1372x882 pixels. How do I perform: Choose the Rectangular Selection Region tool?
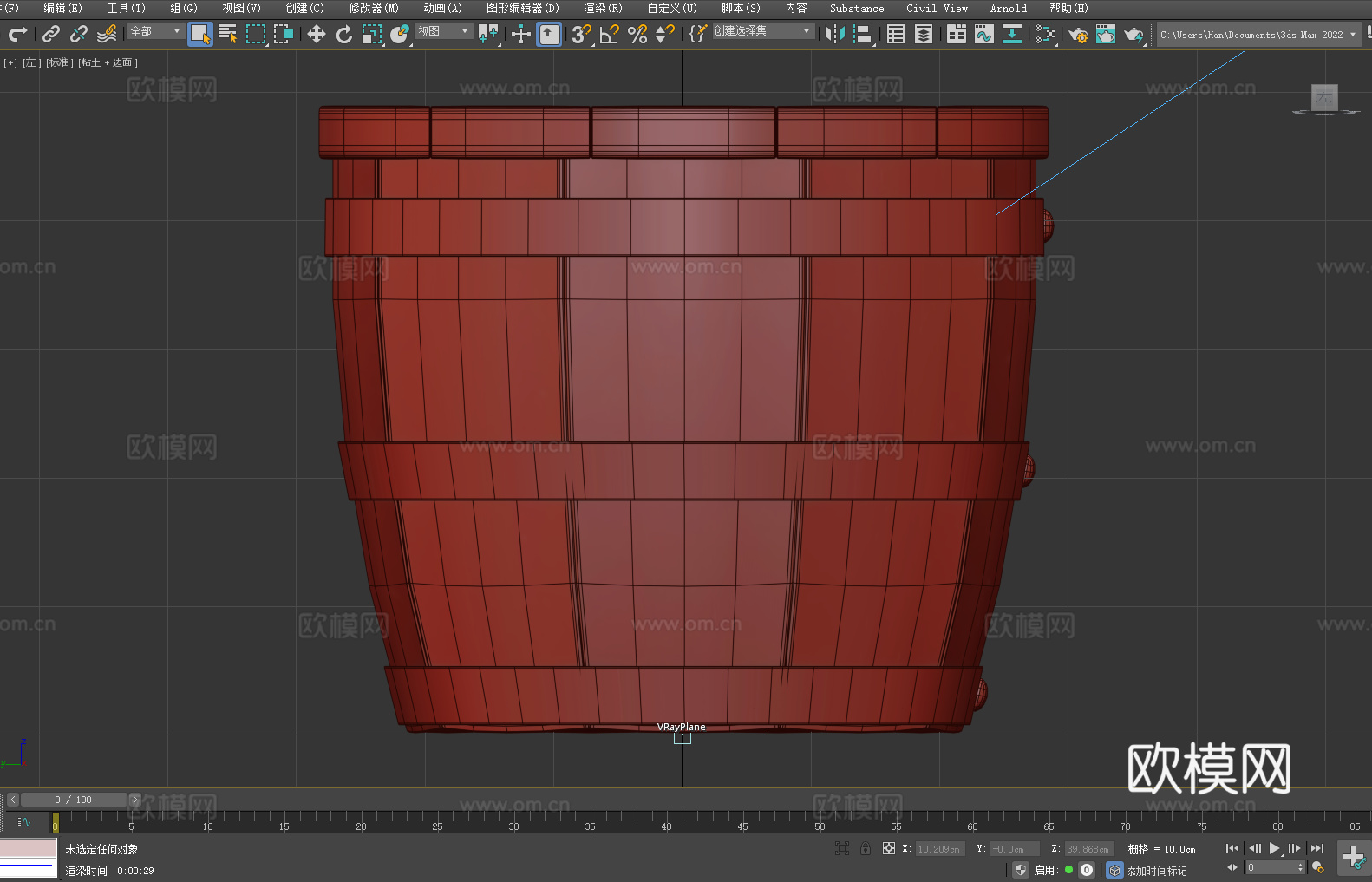tap(256, 34)
